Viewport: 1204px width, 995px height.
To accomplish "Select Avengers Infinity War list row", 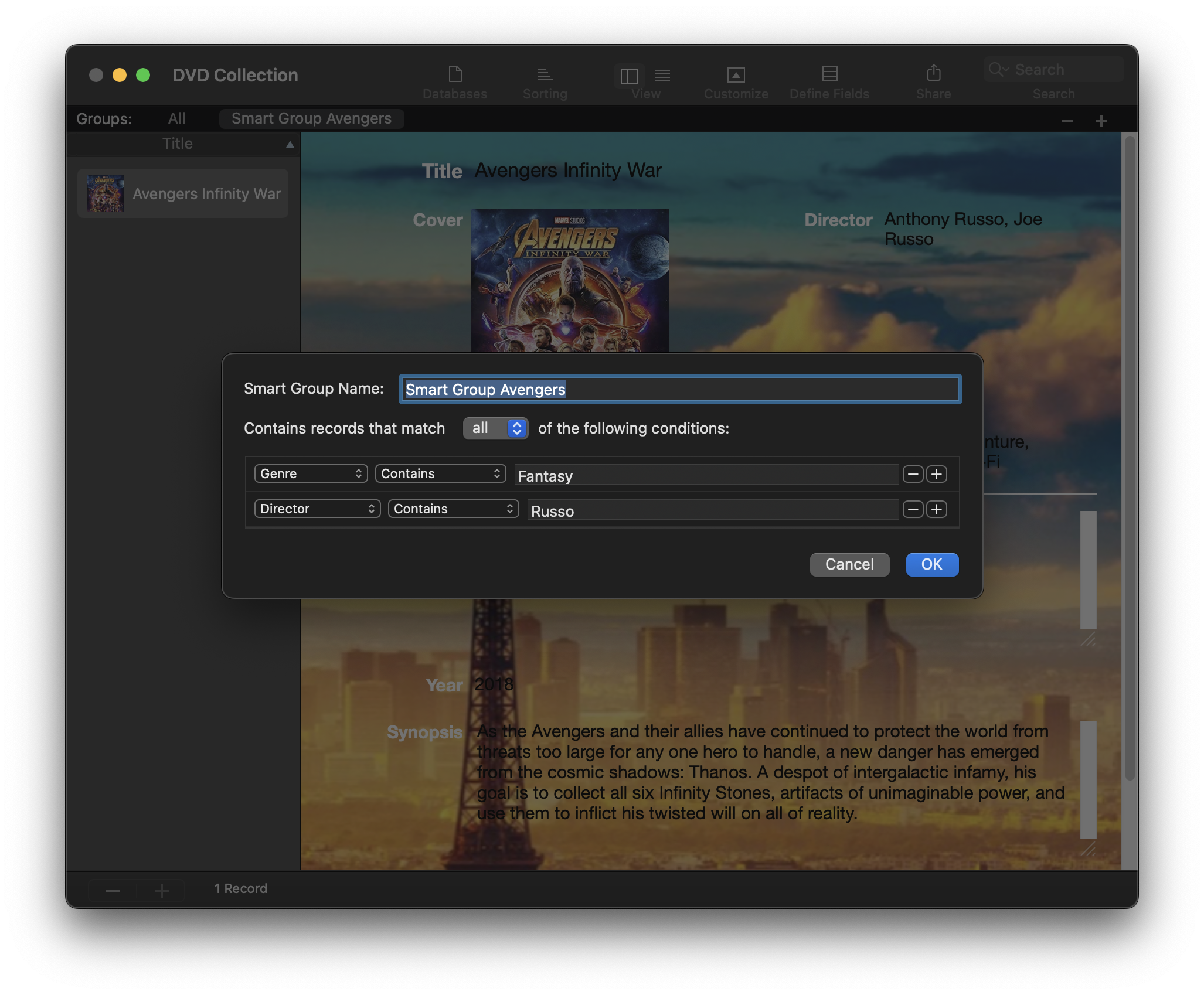I will click(183, 193).
